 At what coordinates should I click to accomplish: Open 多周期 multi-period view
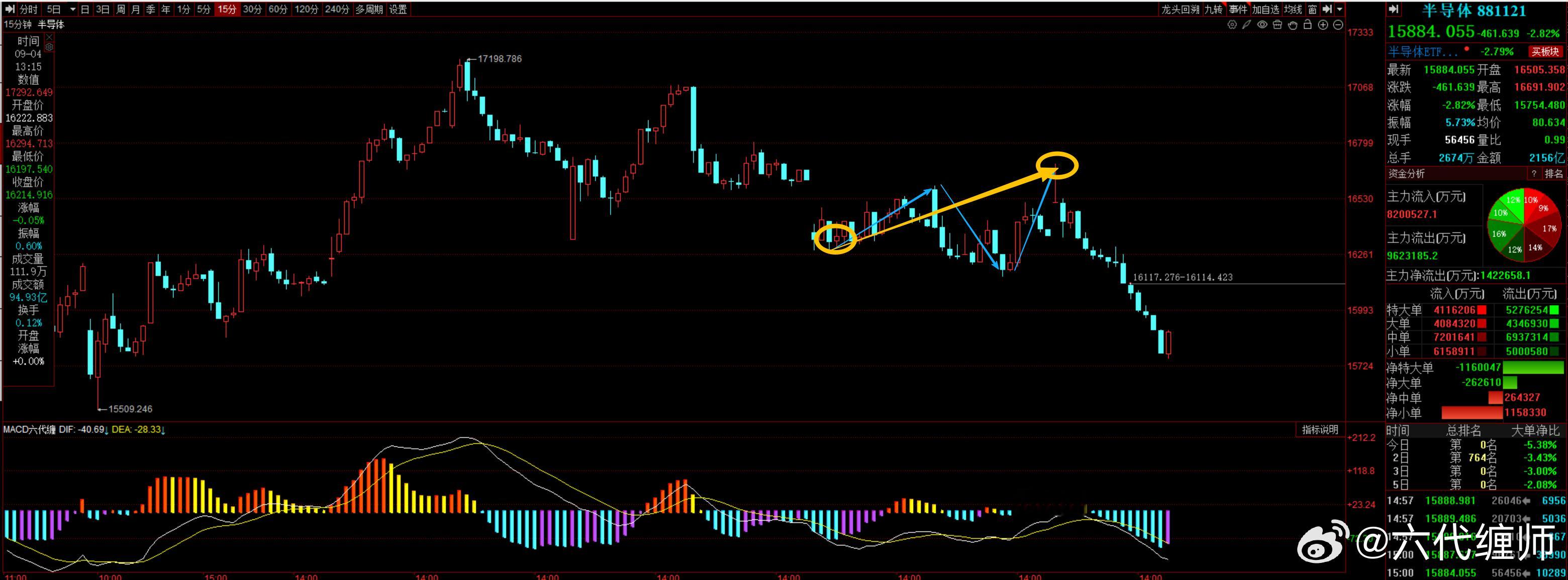[x=369, y=9]
